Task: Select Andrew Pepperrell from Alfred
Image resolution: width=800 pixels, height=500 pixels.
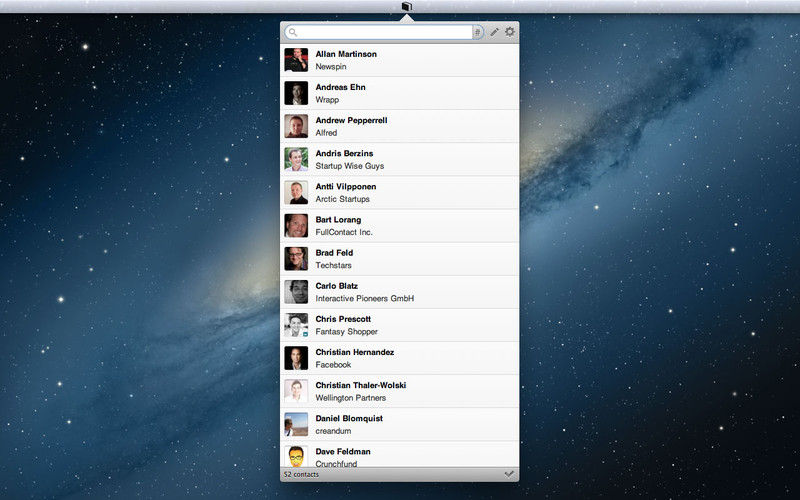Action: (399, 127)
